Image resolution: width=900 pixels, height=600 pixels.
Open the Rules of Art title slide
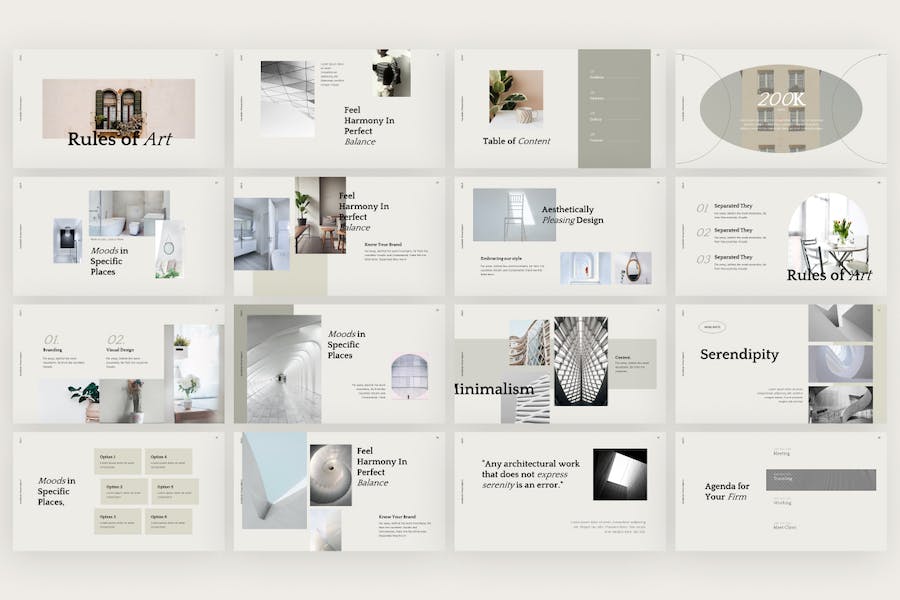[x=119, y=109]
